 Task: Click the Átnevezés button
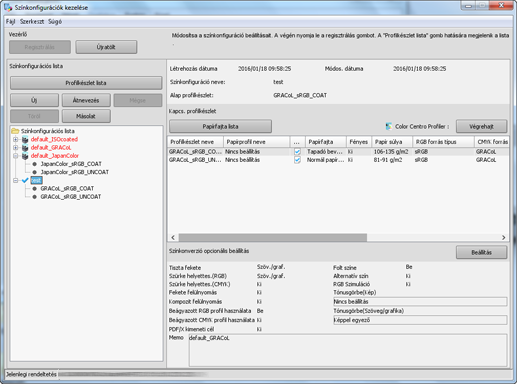[86, 100]
